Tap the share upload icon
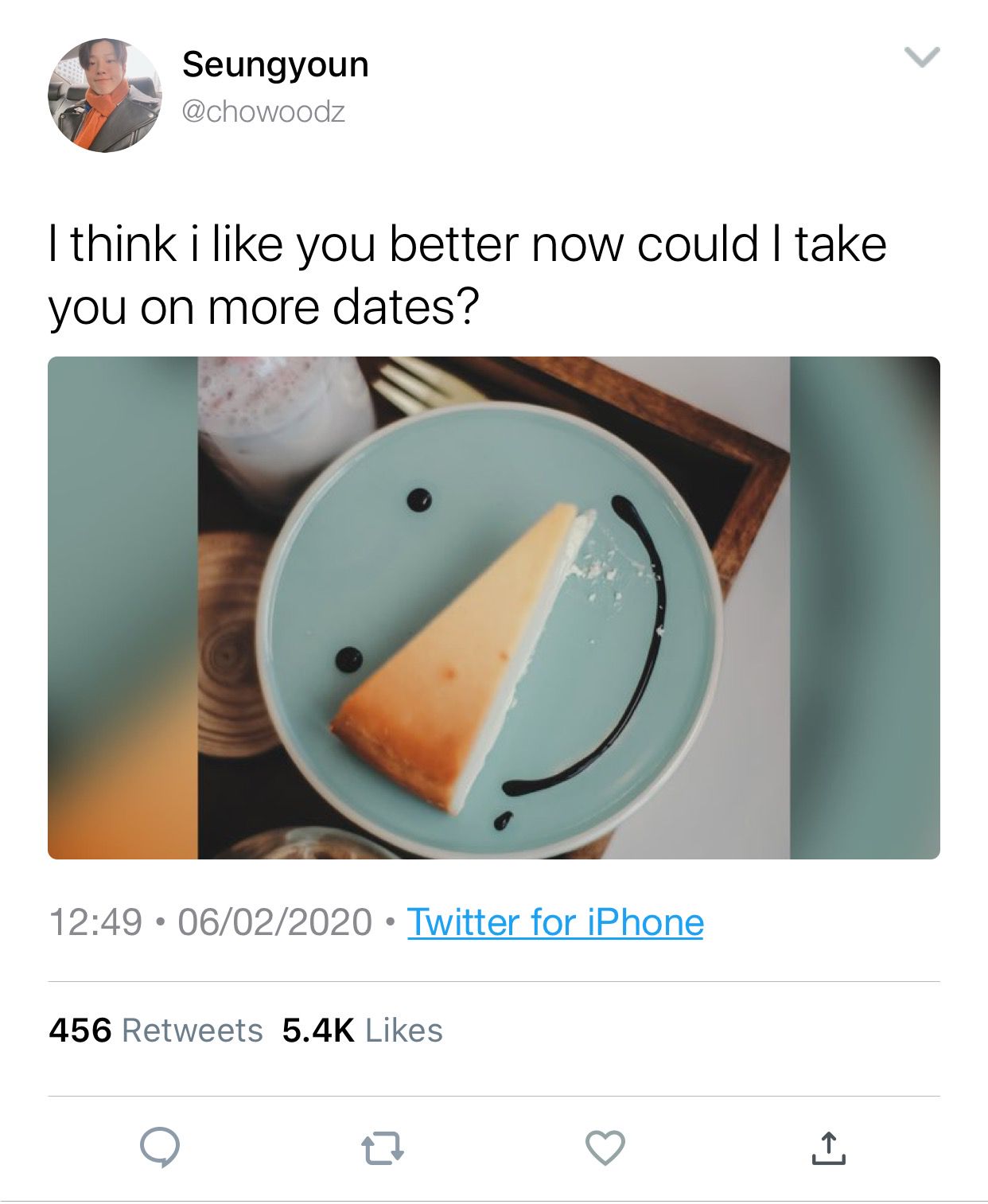This screenshot has height=1204, width=988. (828, 1148)
